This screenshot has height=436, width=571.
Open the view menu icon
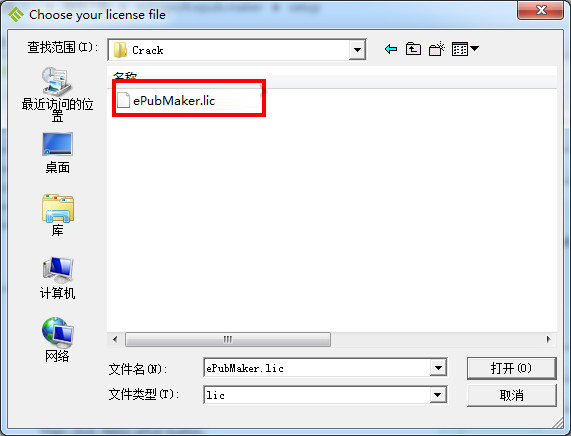pyautogui.click(x=465, y=49)
